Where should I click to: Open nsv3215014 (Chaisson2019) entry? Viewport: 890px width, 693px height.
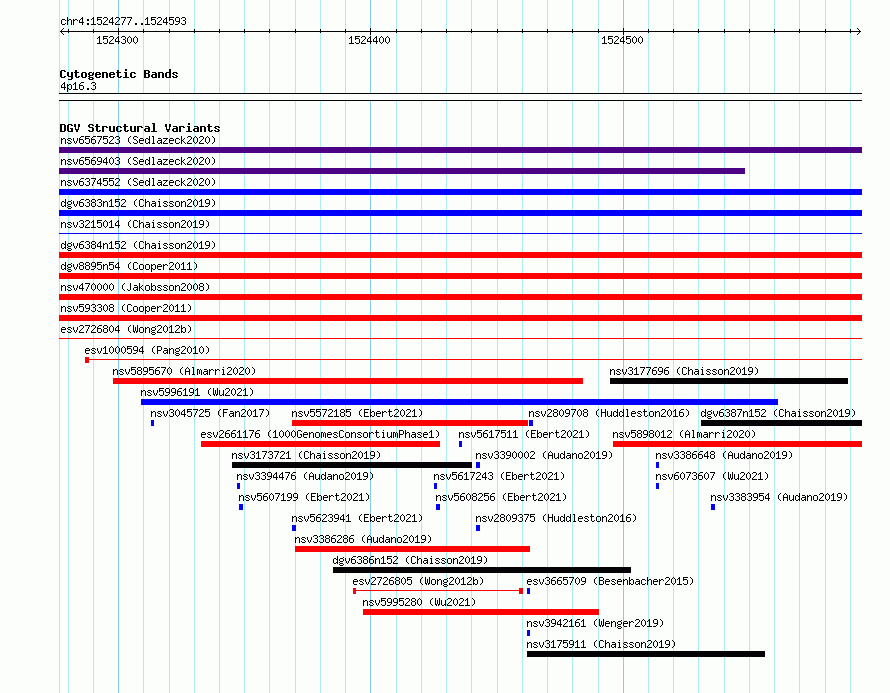pyautogui.click(x=135, y=224)
